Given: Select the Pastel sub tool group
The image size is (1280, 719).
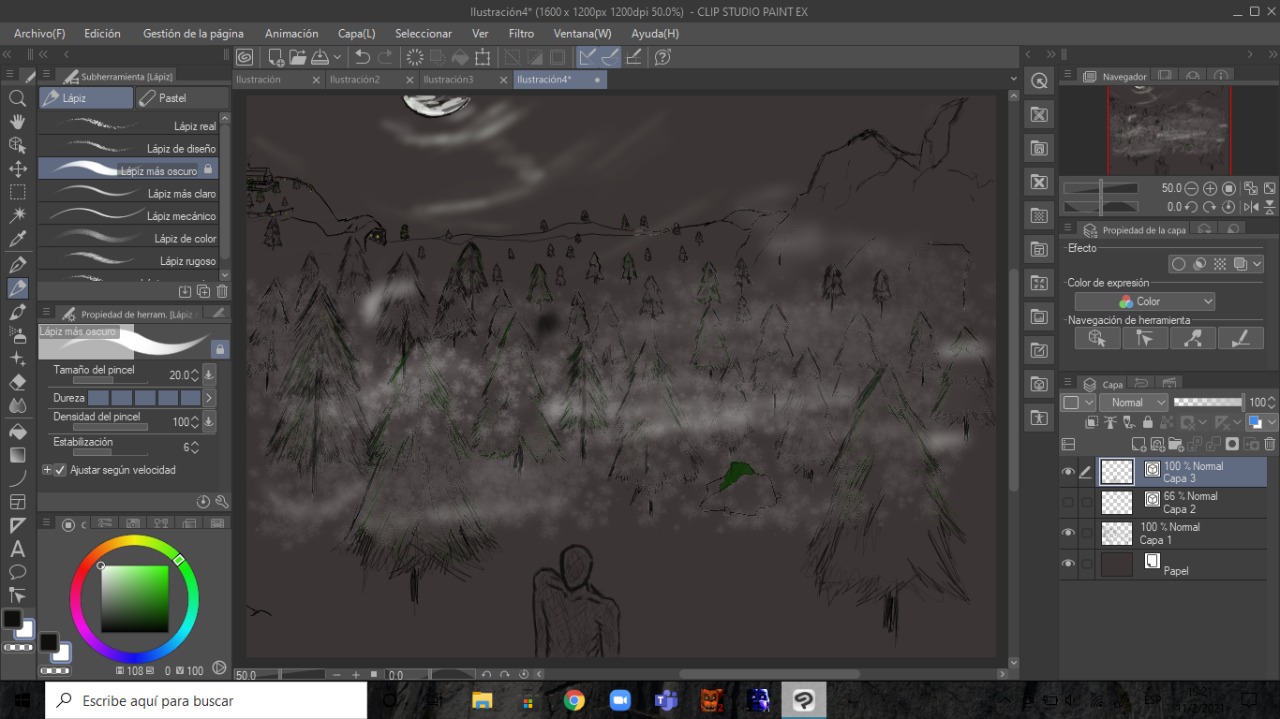Looking at the screenshot, I should [181, 98].
